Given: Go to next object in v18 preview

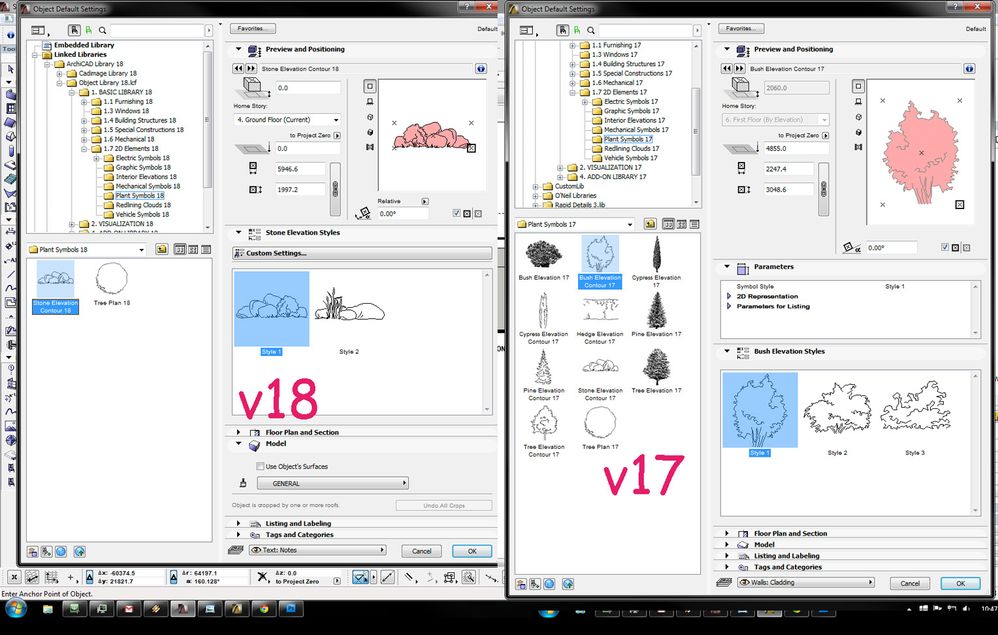Looking at the screenshot, I should tap(251, 68).
